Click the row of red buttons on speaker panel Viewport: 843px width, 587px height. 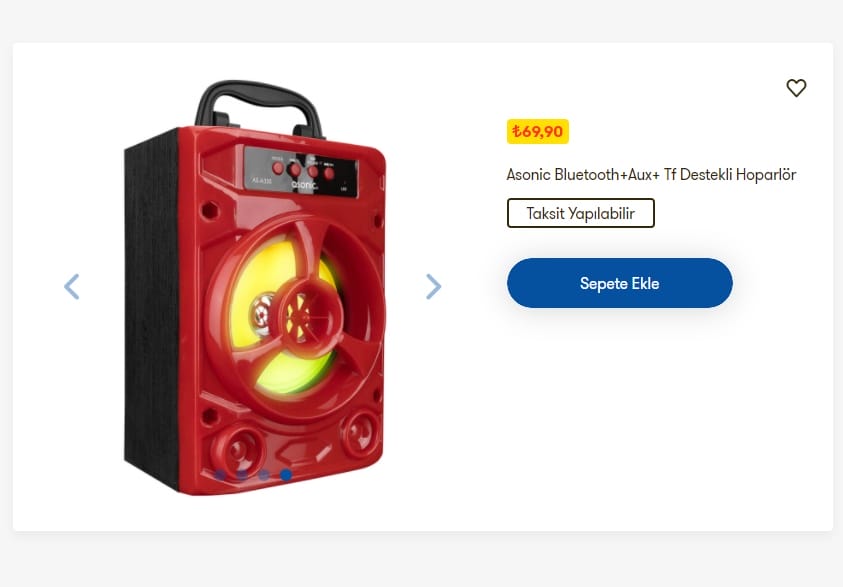point(303,170)
